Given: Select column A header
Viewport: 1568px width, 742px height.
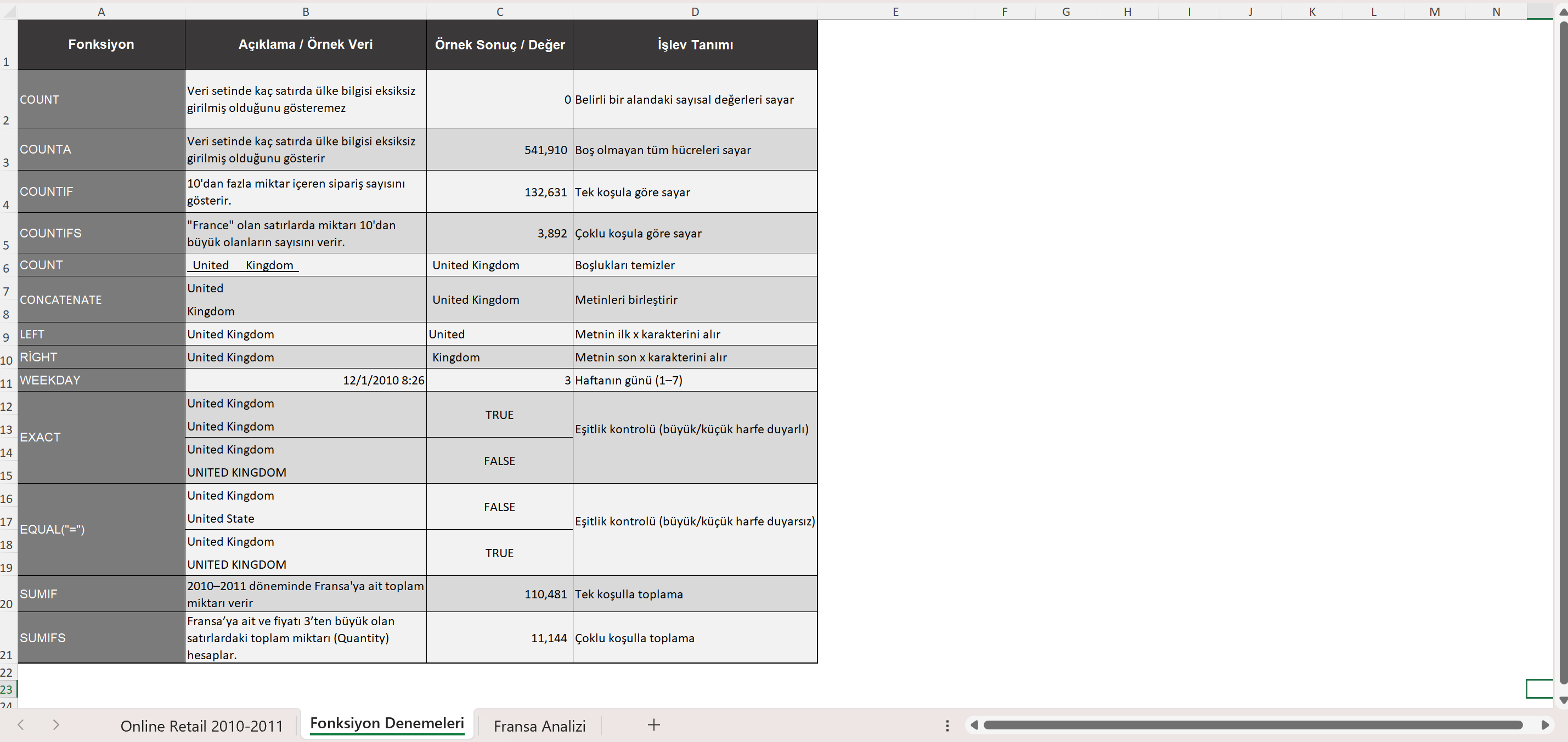Looking at the screenshot, I should [101, 12].
